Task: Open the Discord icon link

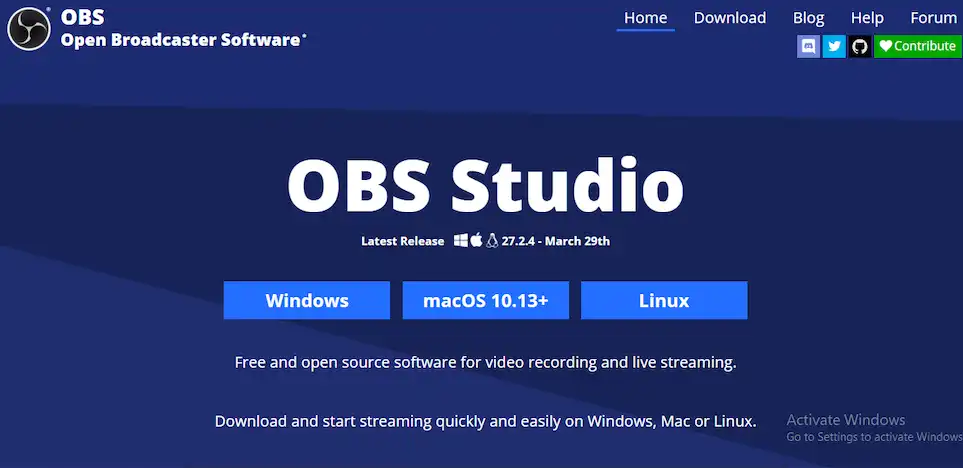Action: 808,46
